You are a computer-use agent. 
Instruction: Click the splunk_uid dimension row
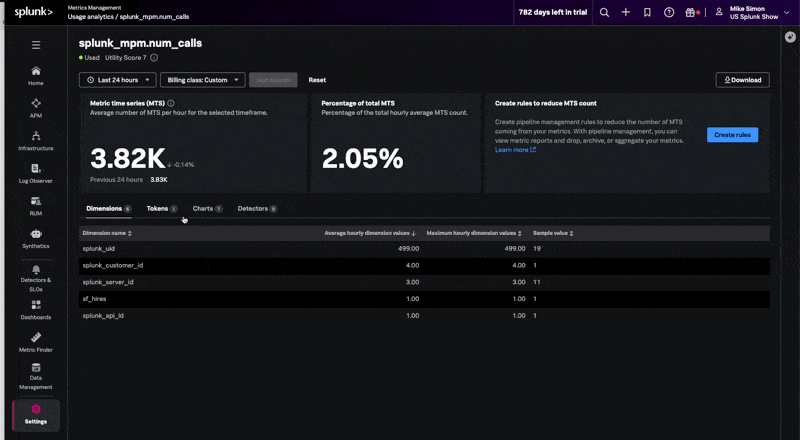tap(424, 249)
